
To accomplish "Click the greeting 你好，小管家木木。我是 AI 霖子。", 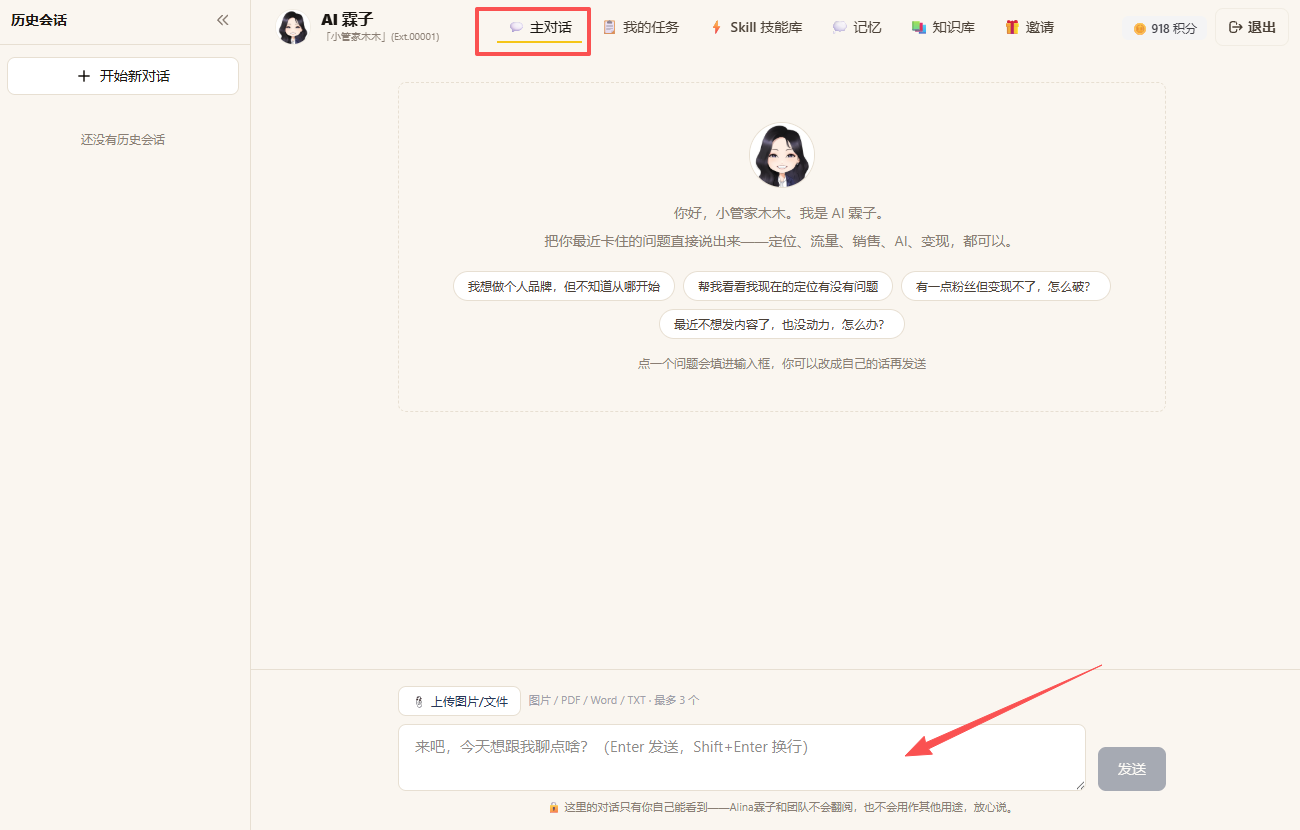I will tap(779, 213).
